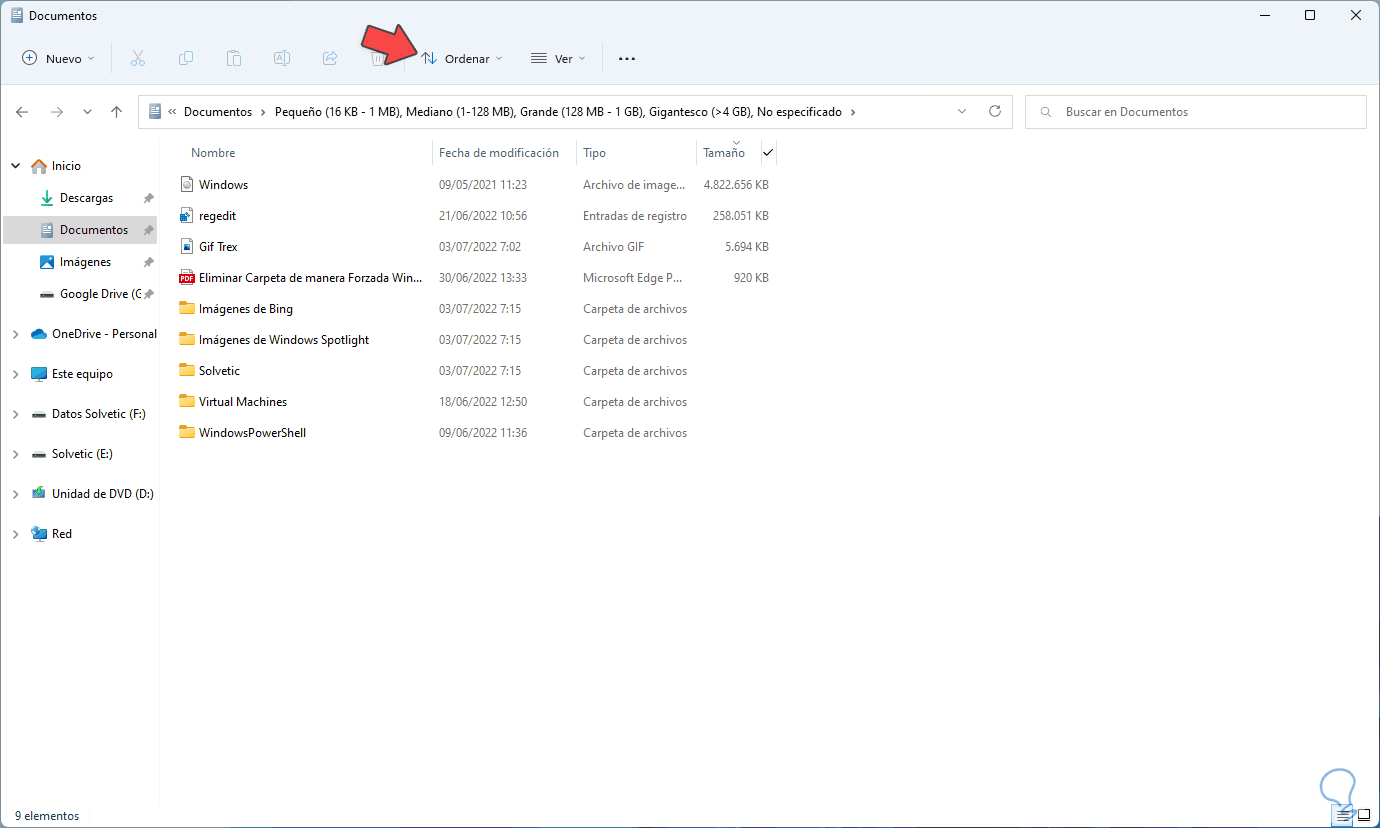The height and width of the screenshot is (828, 1380).
Task: Select the WindowsPowerShell folder icon
Action: tap(186, 433)
